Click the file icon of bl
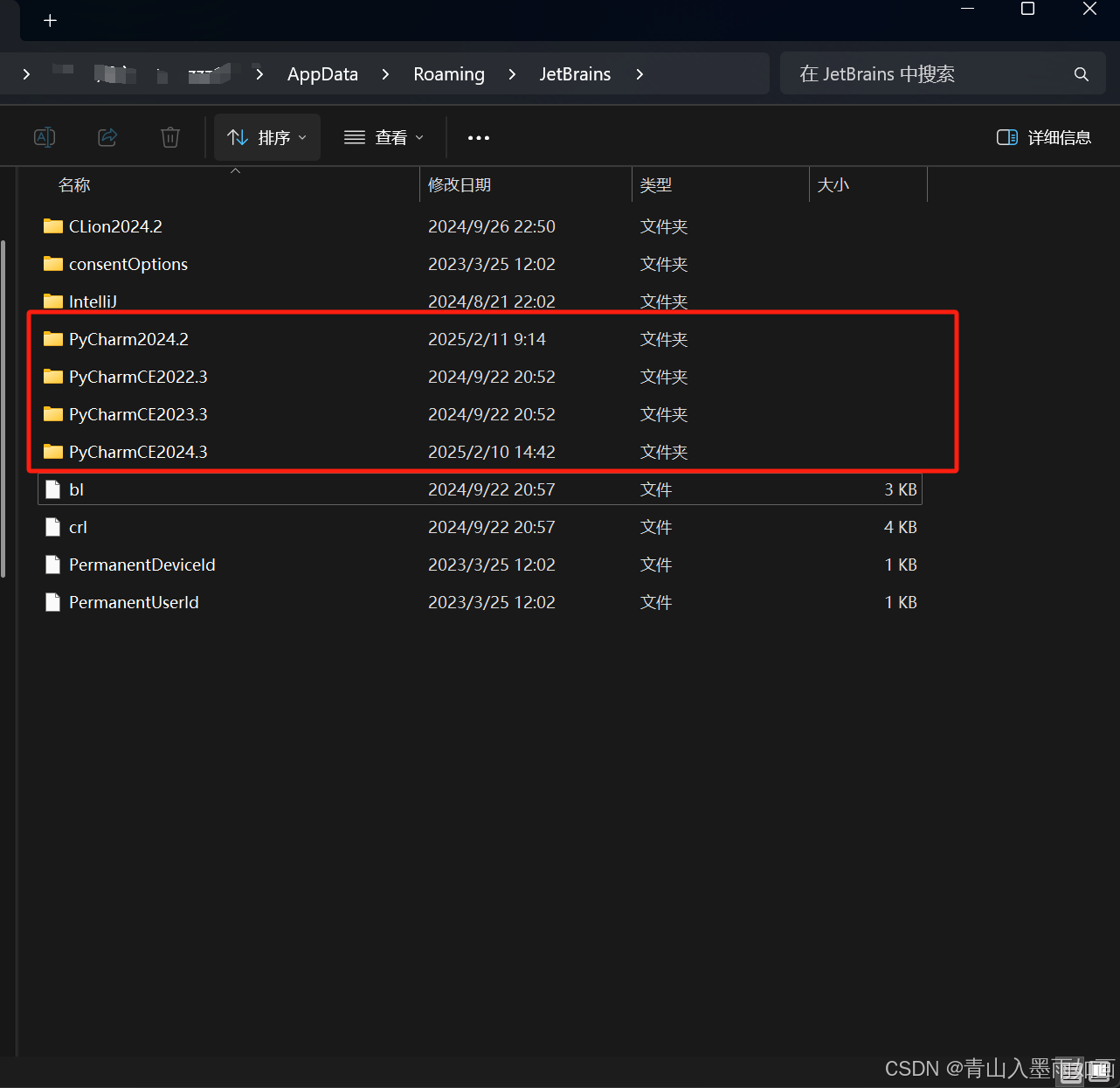Image resolution: width=1120 pixels, height=1088 pixels. [x=53, y=489]
